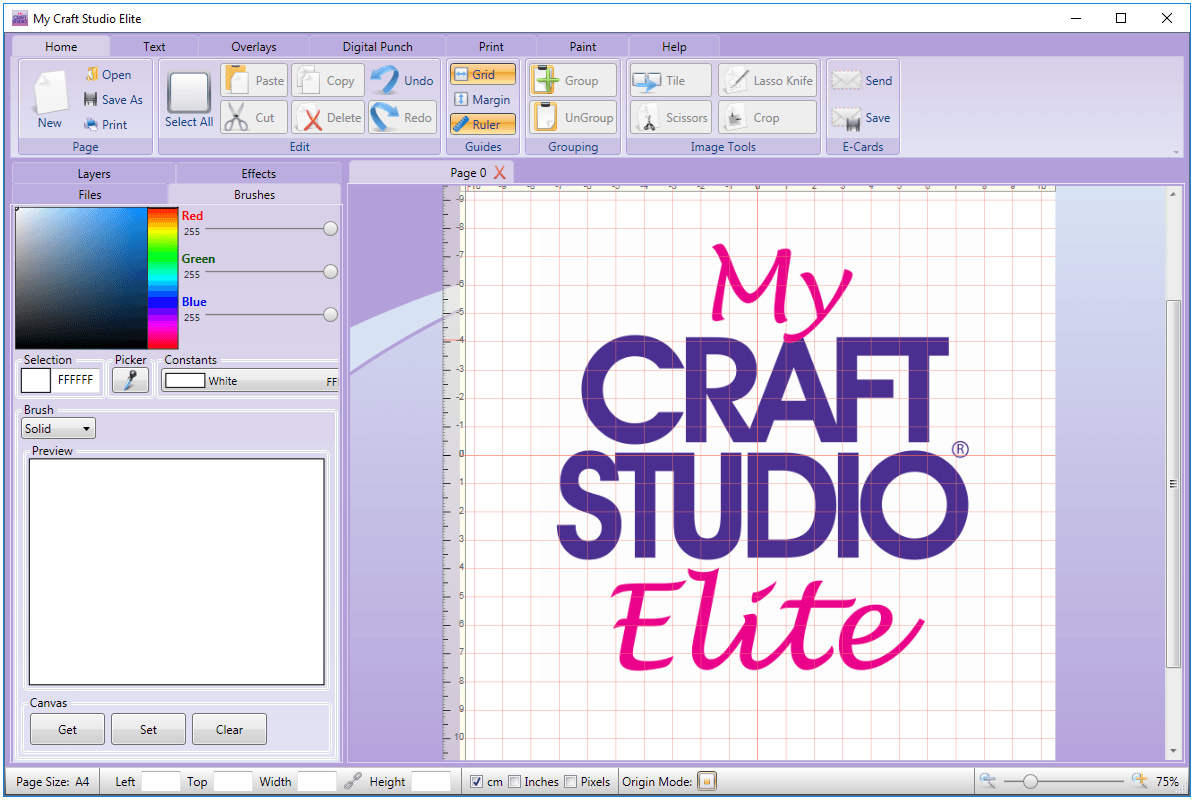The width and height of the screenshot is (1194, 800).
Task: Open the Layers panel tab
Action: pos(94,174)
